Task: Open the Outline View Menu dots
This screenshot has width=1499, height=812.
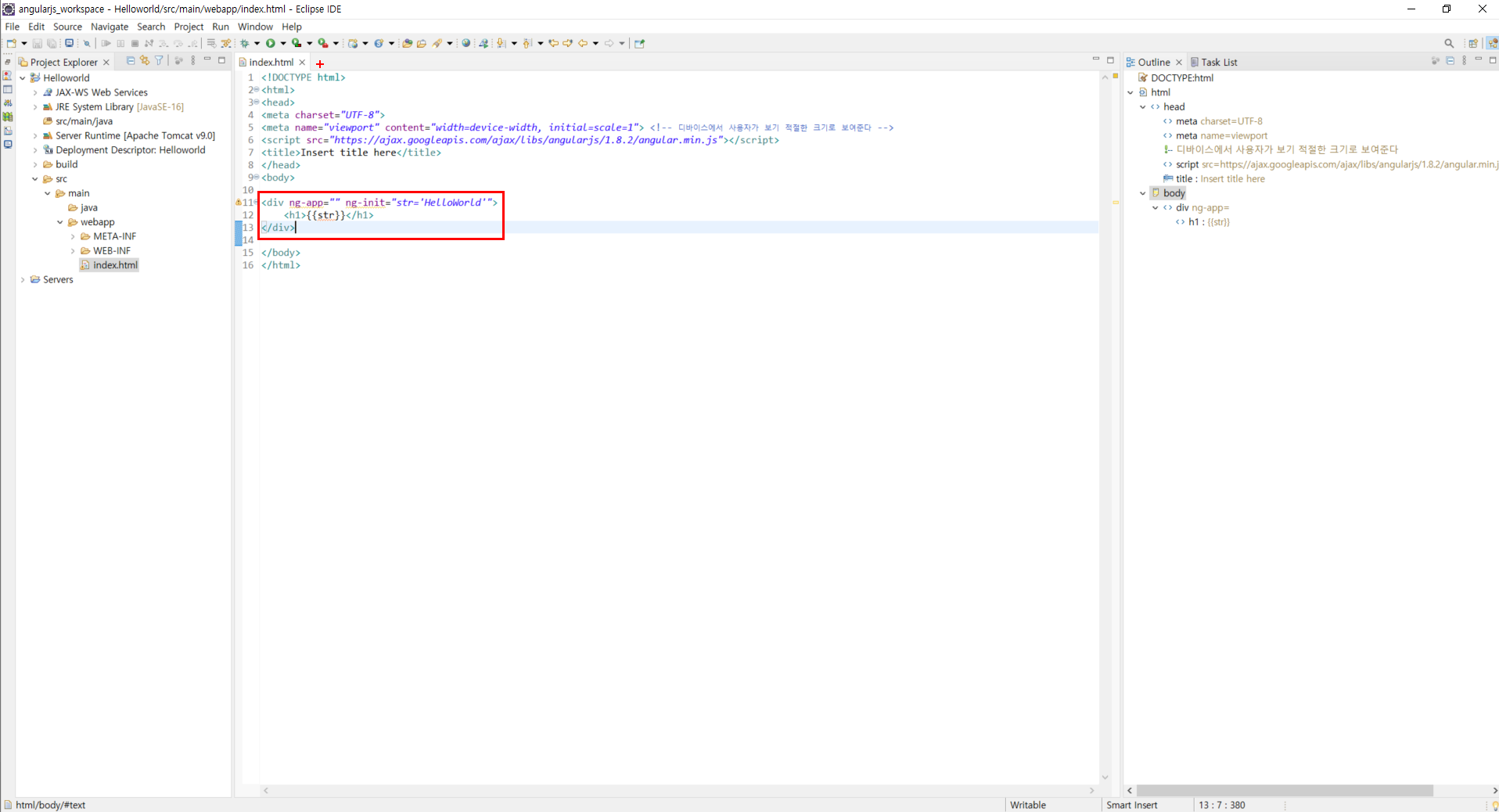Action: [x=1465, y=61]
